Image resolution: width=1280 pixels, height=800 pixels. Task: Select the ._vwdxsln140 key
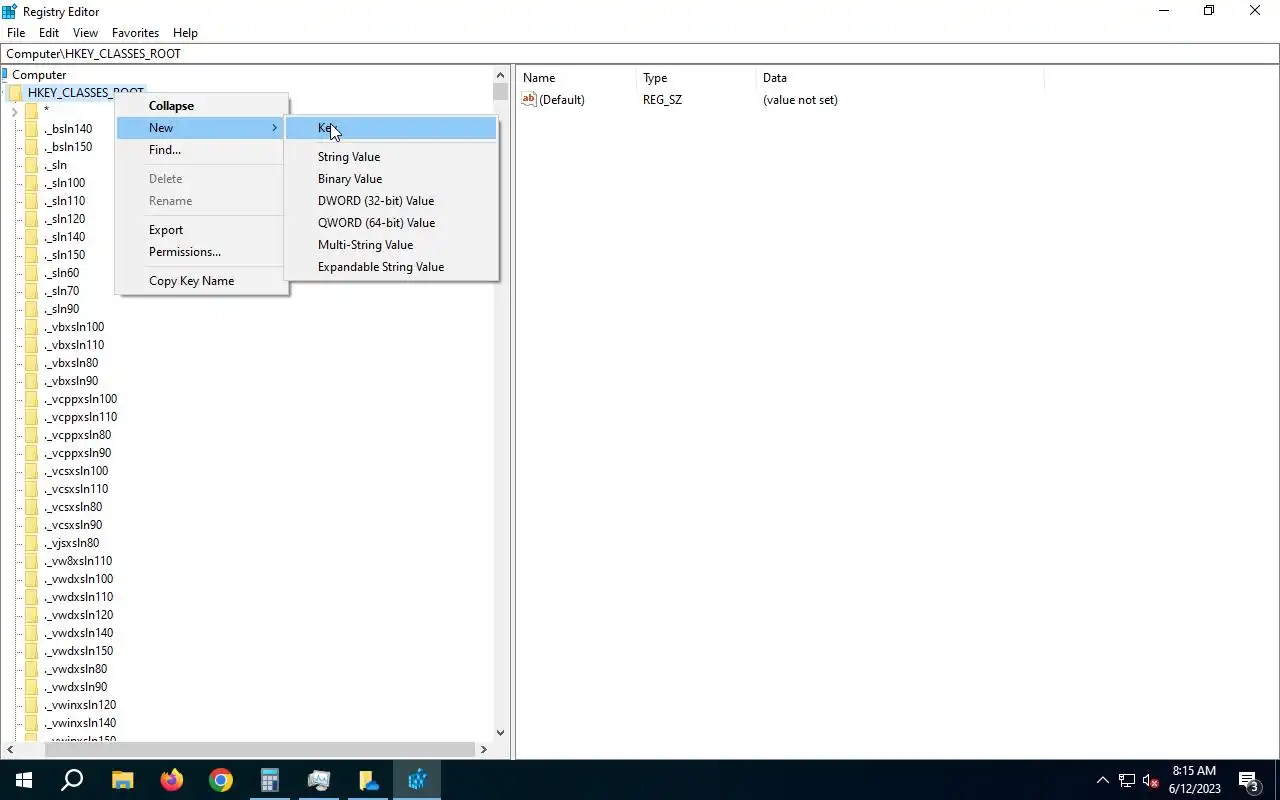point(78,633)
